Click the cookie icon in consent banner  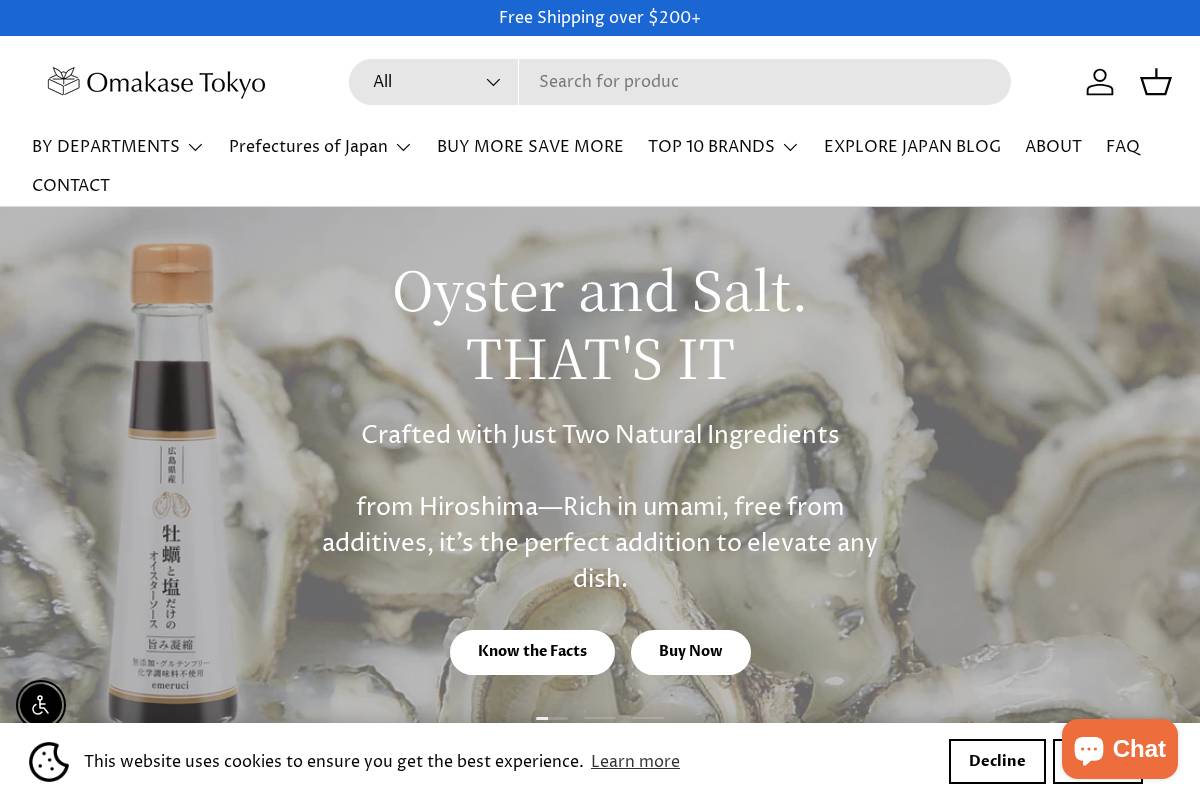click(x=49, y=762)
